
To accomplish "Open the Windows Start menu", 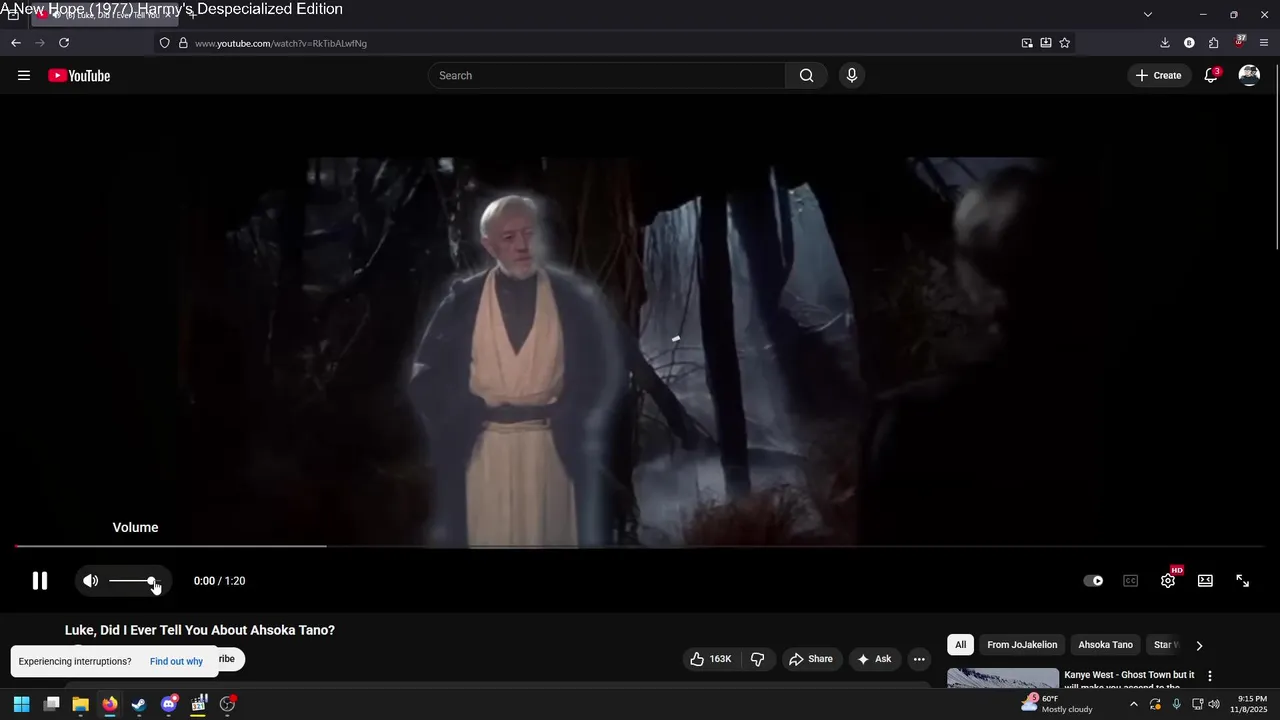I will [x=22, y=704].
